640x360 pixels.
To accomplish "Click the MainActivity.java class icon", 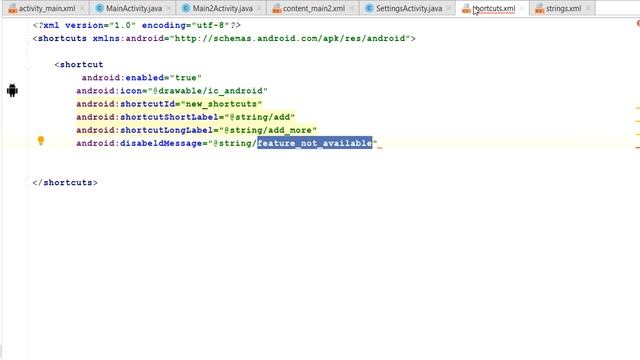I will (x=99, y=8).
